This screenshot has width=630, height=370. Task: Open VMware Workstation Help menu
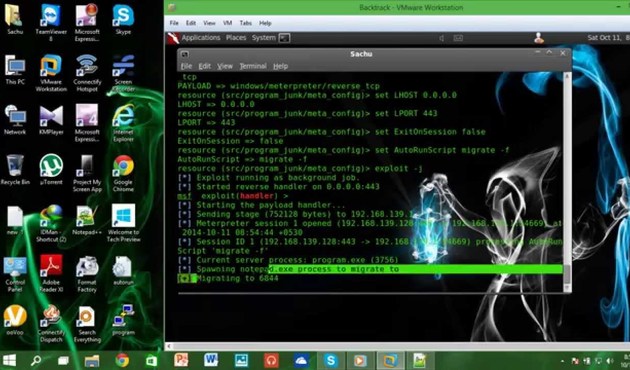265,23
